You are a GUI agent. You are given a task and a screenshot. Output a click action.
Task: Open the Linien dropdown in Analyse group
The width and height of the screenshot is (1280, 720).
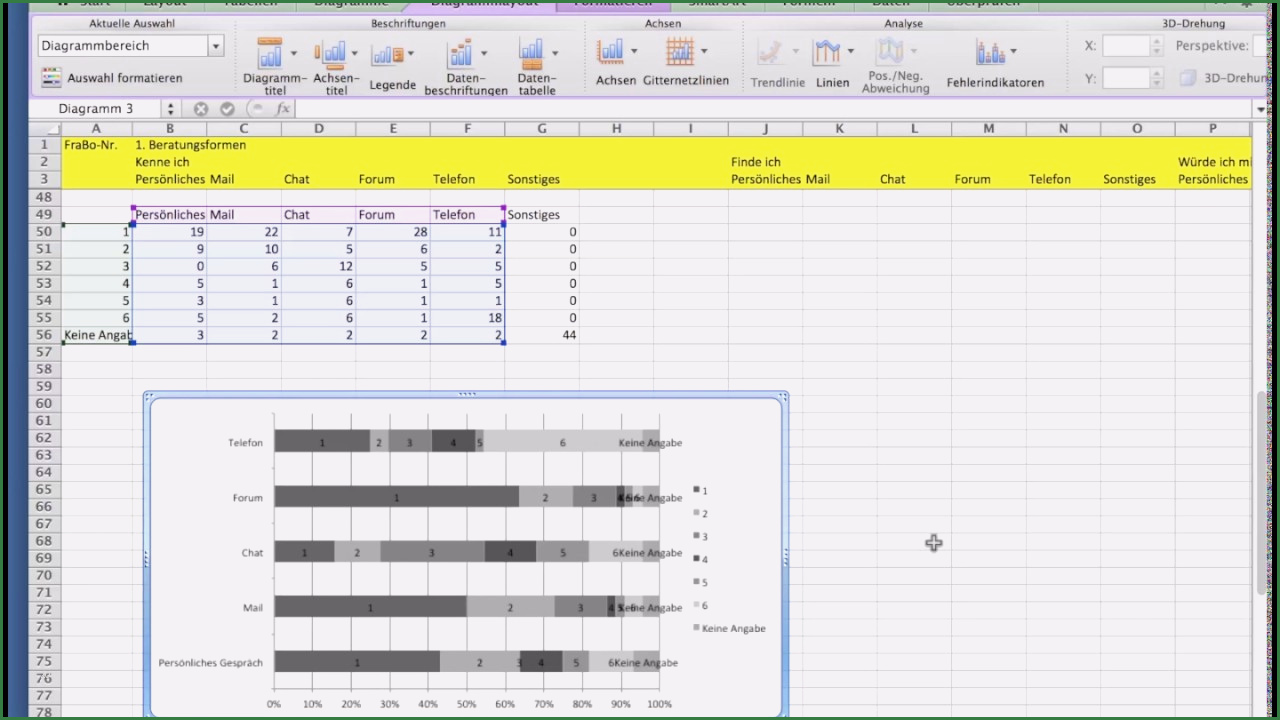coord(850,52)
